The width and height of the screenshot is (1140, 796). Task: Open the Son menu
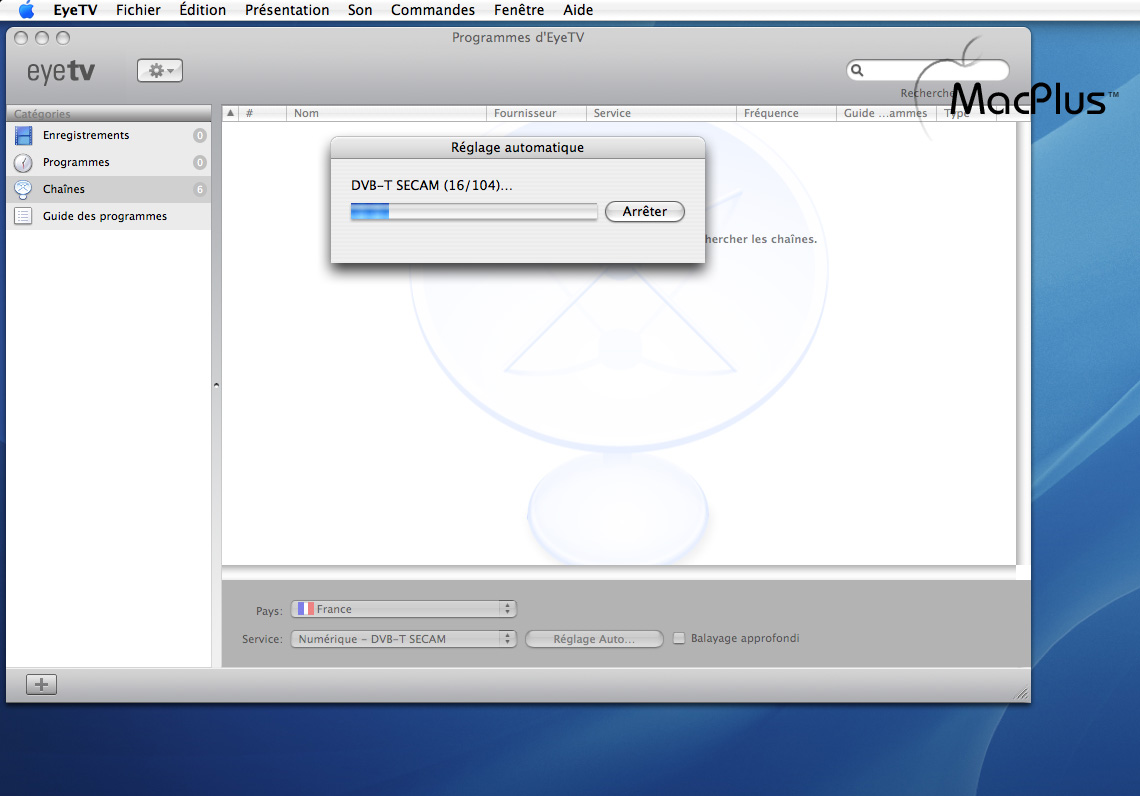click(x=360, y=10)
